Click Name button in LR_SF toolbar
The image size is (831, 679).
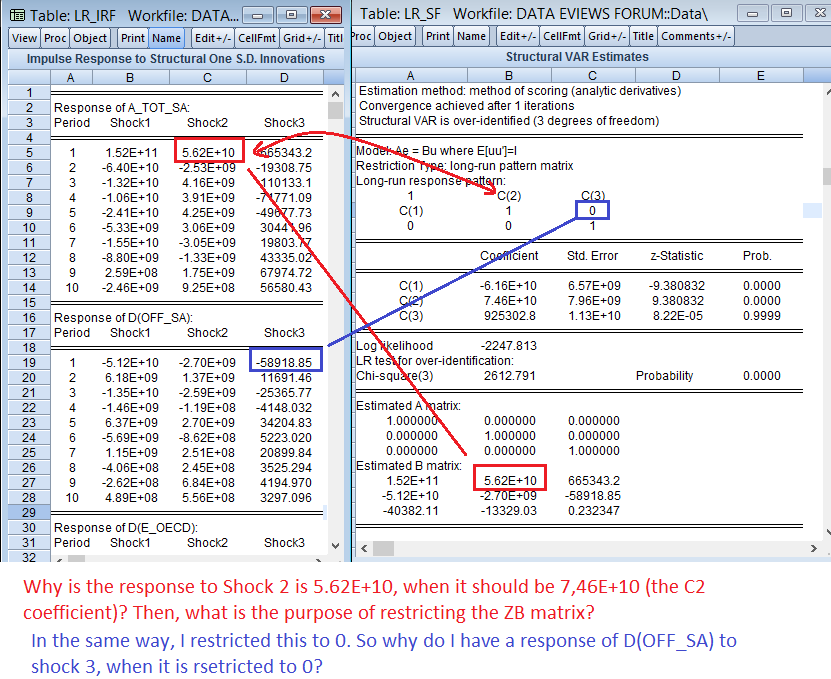point(471,36)
